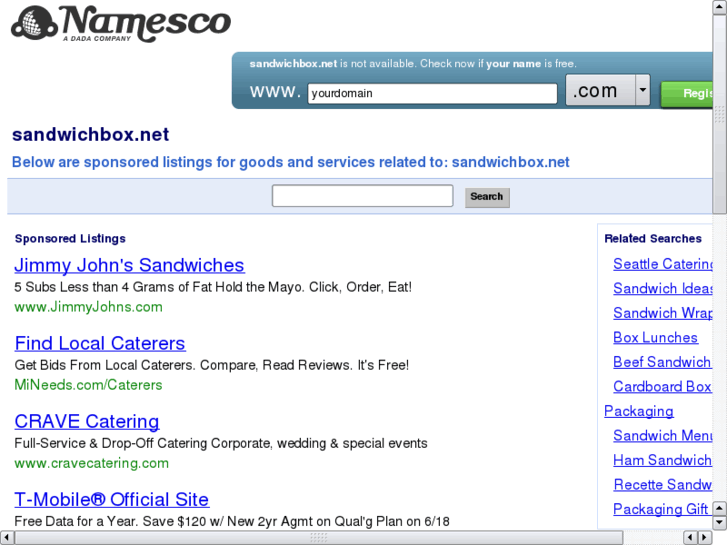727x545 pixels.
Task: Click horizontal scrollbar right arrow at far right
Action: tap(705, 538)
